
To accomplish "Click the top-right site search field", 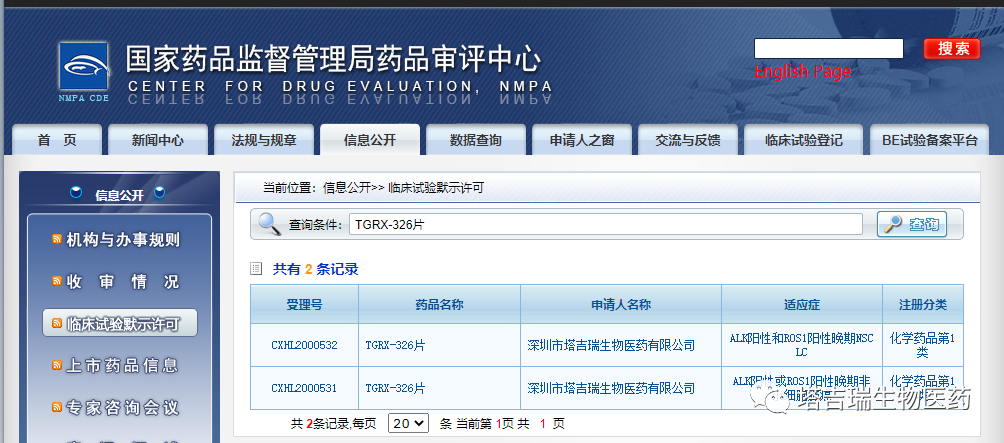I will click(x=829, y=49).
